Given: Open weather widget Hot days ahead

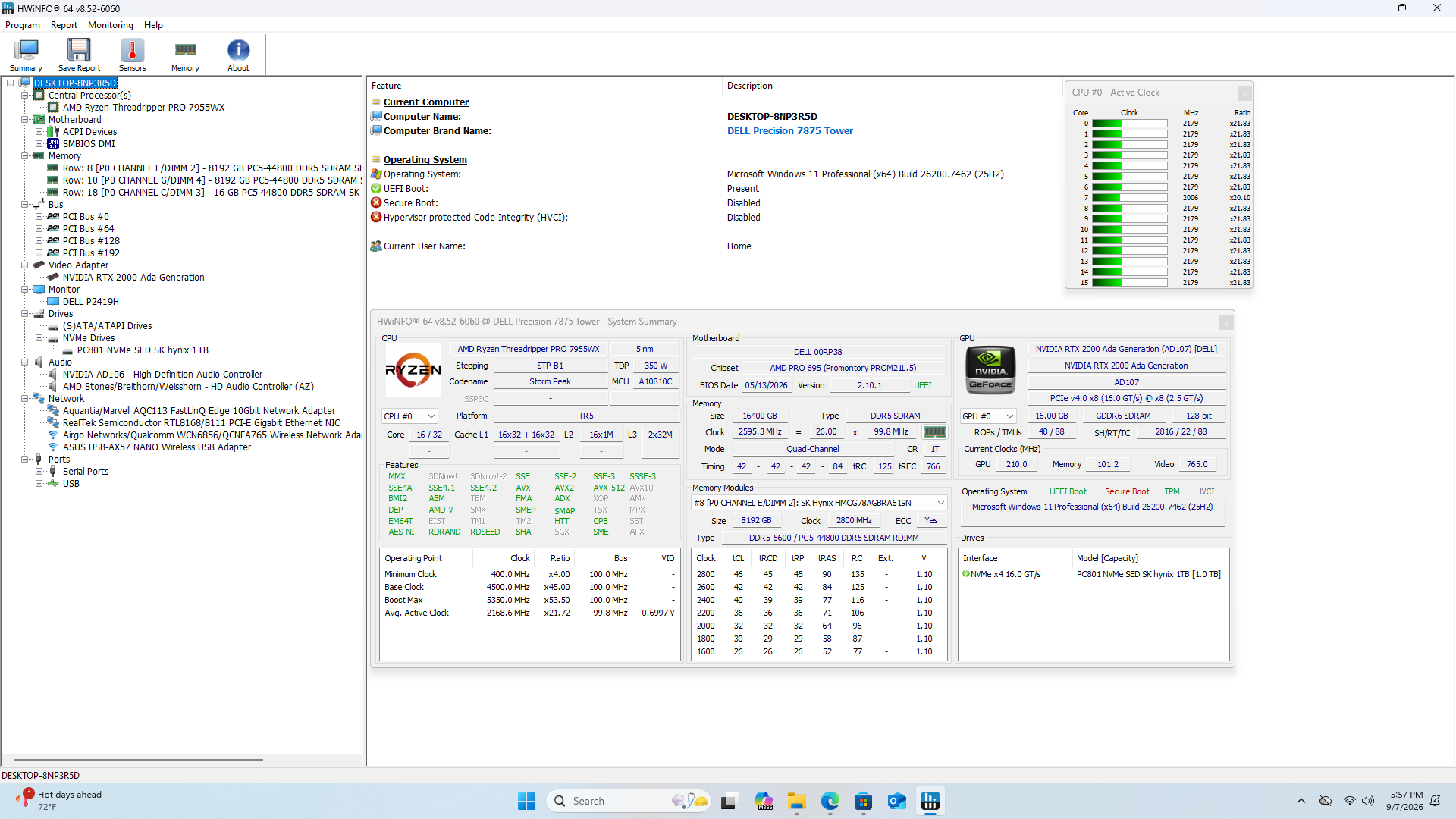Looking at the screenshot, I should tap(59, 801).
